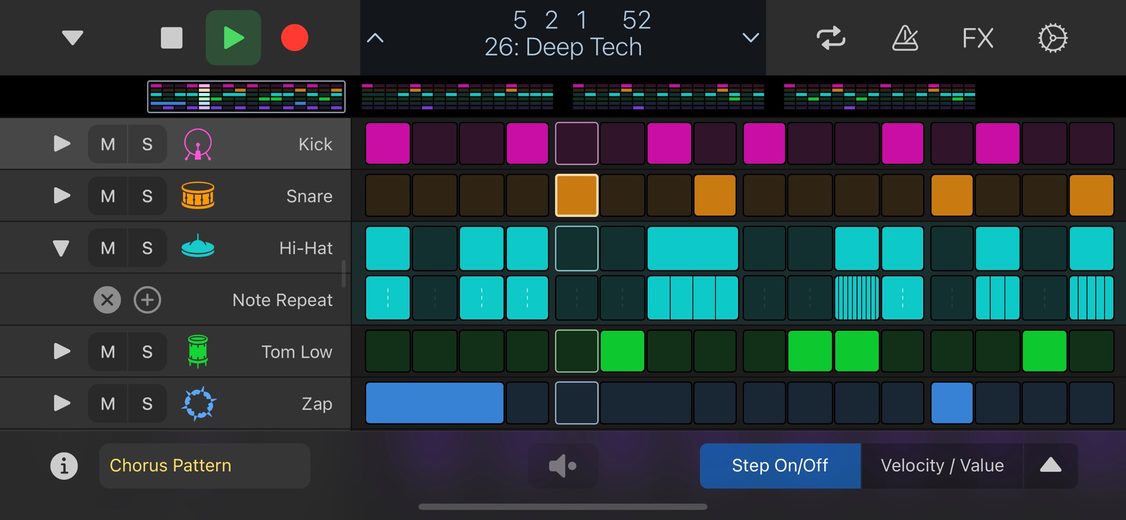Collapse the Hi-Hat row disclosure triangle
Screen dimensions: 1126x520
[62, 249]
